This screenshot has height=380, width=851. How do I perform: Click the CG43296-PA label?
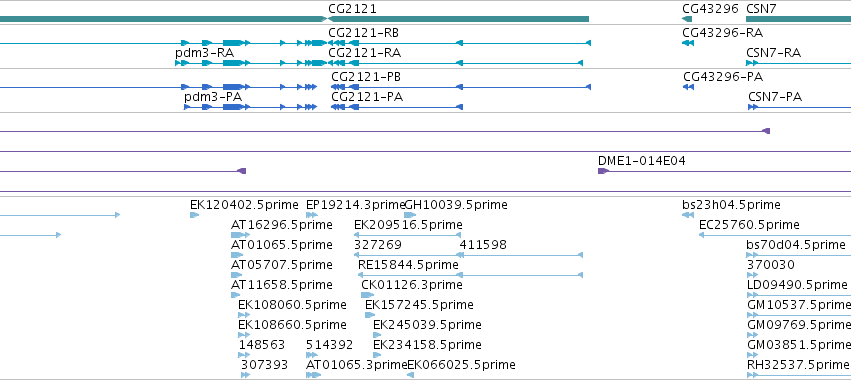[x=723, y=77]
